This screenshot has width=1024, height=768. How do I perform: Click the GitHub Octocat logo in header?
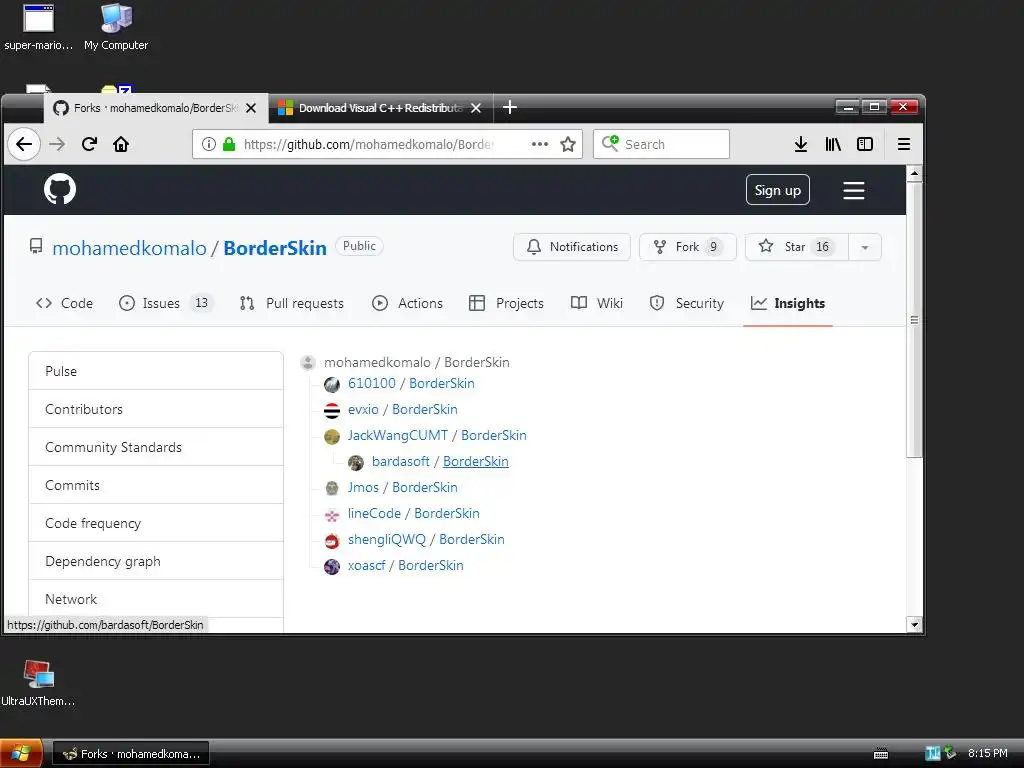[x=59, y=189]
